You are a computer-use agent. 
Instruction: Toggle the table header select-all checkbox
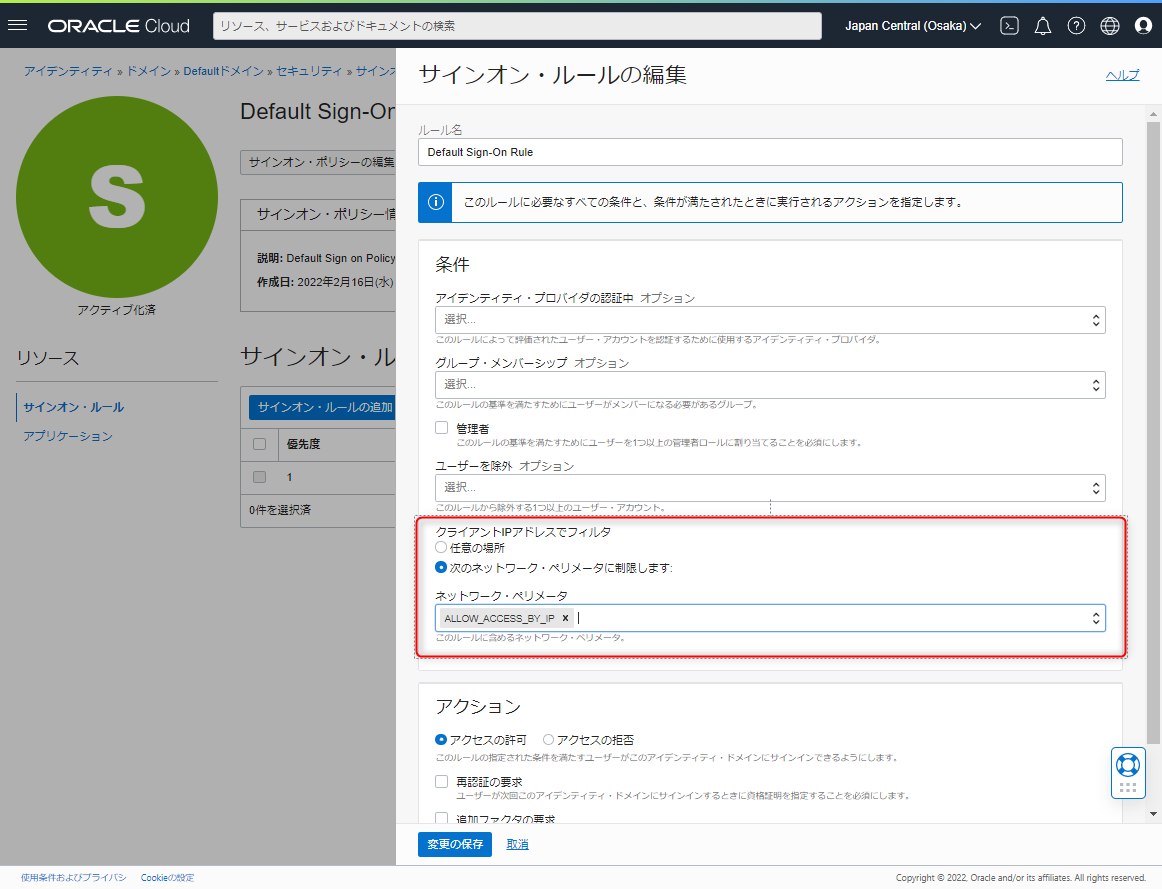(x=259, y=444)
